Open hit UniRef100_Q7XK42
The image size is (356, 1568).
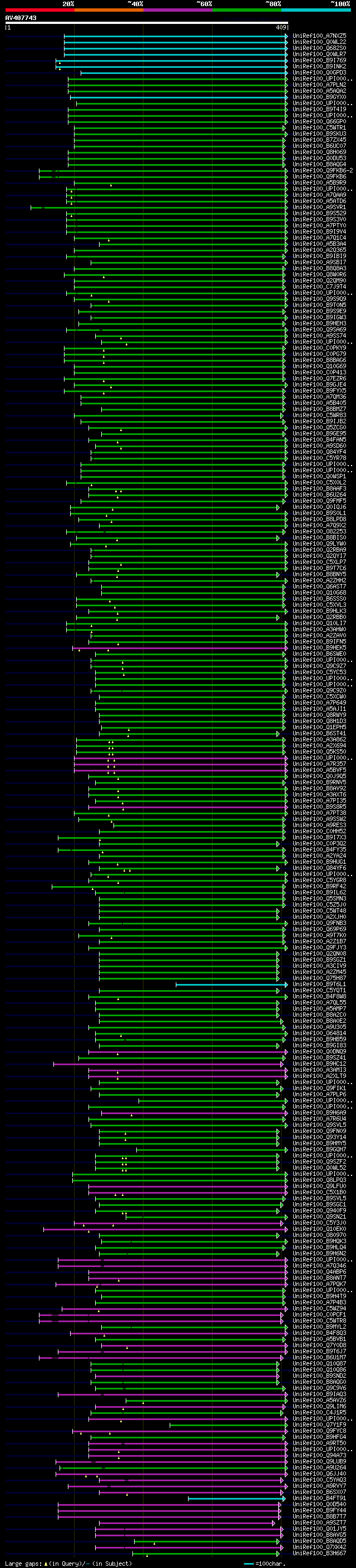[x=319, y=1547]
